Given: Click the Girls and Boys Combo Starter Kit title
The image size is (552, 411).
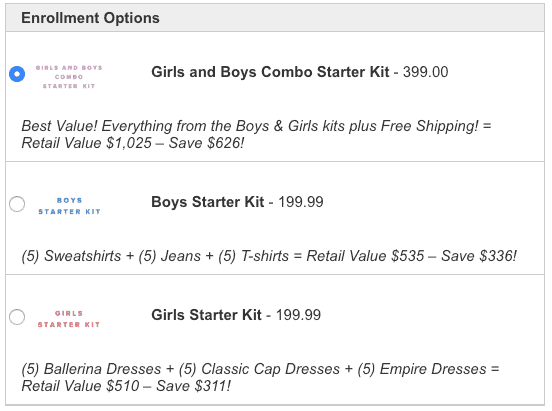Looking at the screenshot, I should [x=270, y=72].
